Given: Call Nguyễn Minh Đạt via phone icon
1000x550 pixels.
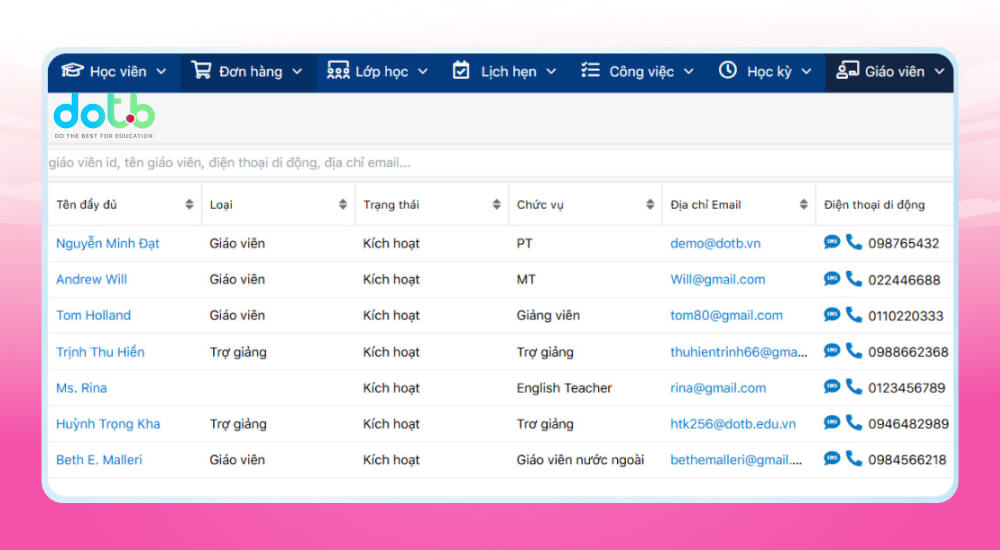Looking at the screenshot, I should tap(853, 242).
